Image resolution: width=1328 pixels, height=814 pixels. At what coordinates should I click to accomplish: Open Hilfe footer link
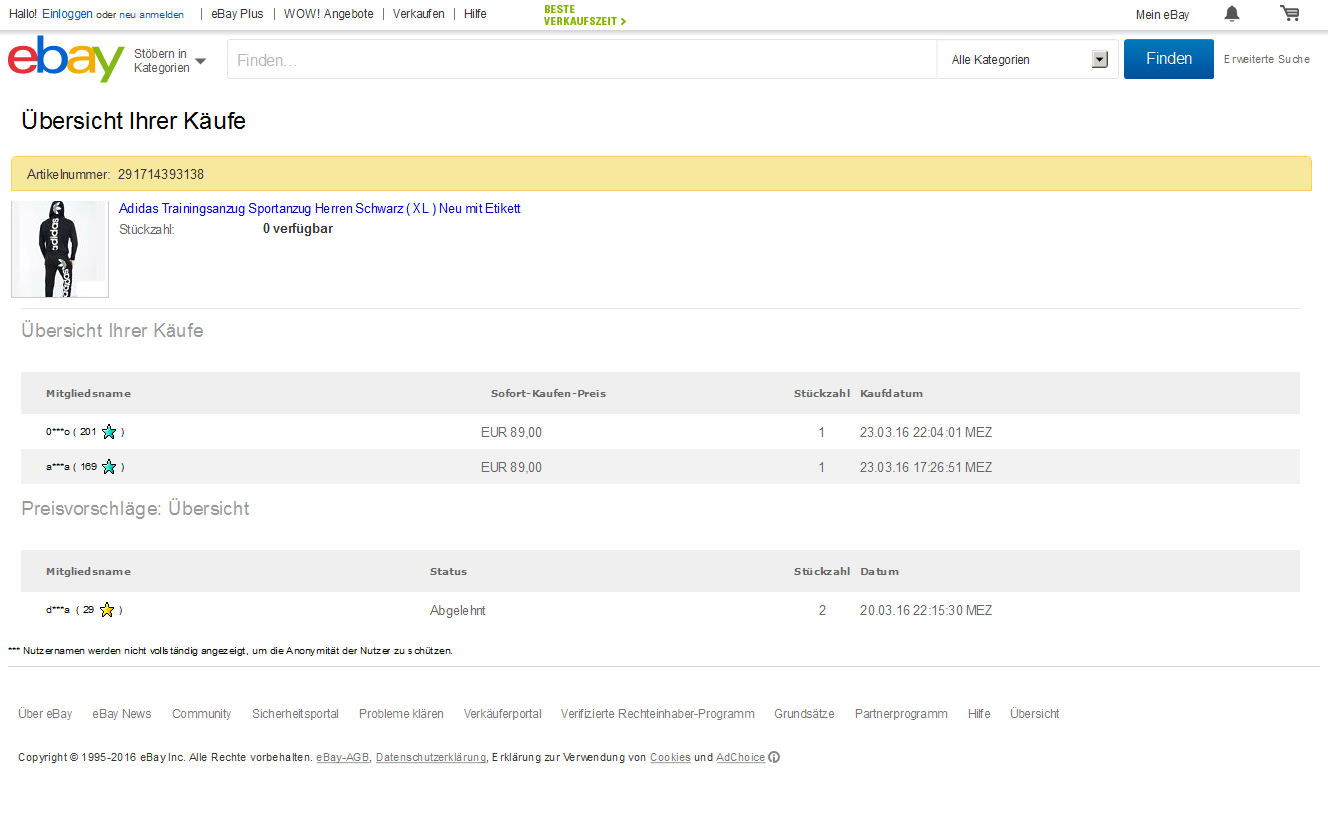pyautogui.click(x=979, y=714)
